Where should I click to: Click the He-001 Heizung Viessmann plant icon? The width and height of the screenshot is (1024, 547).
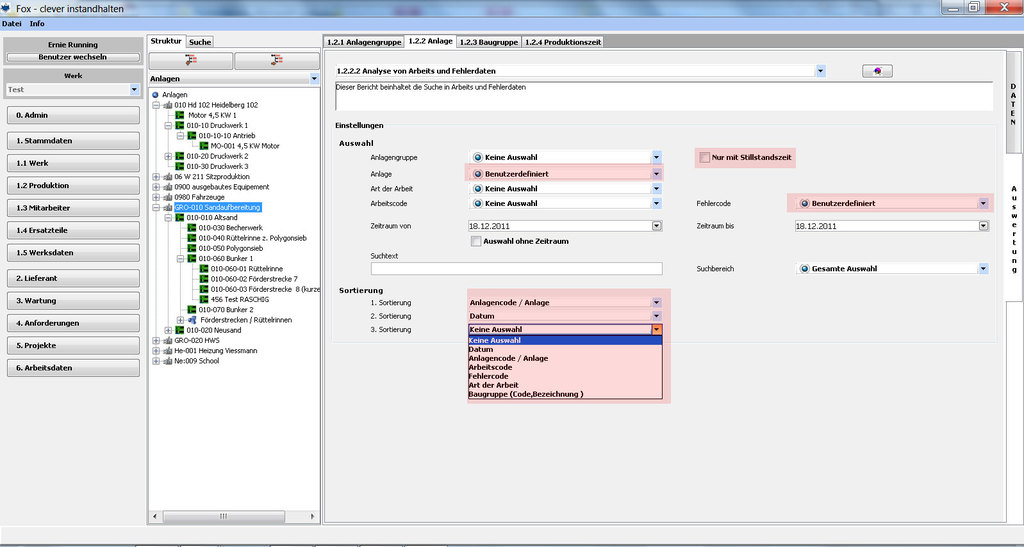(x=167, y=351)
